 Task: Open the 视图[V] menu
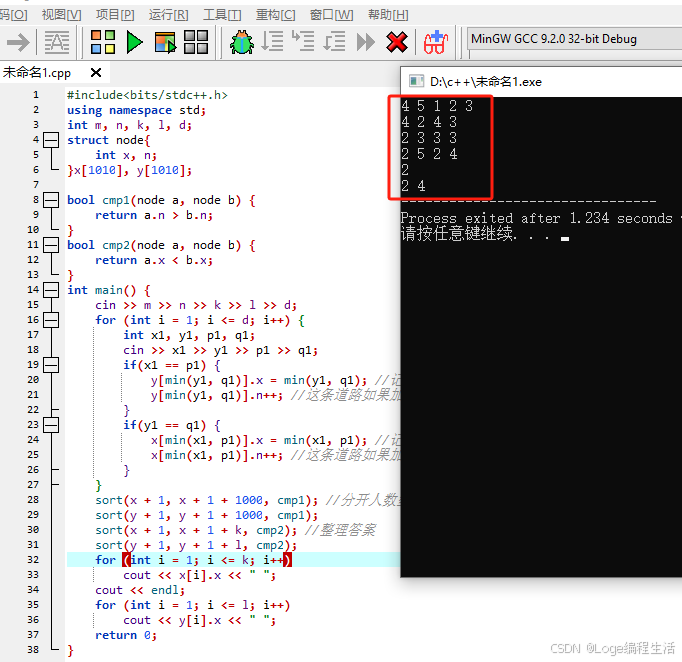tap(61, 15)
